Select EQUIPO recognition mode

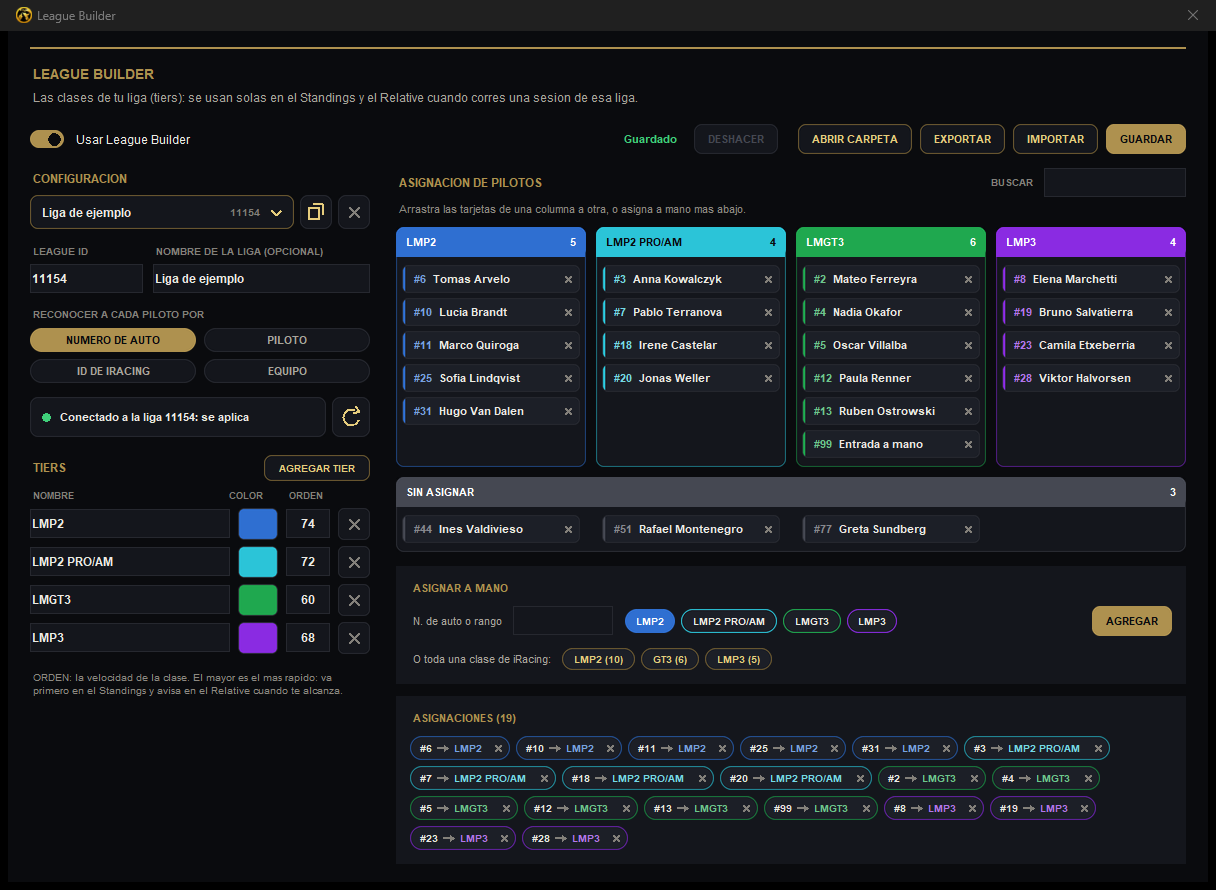coord(287,371)
